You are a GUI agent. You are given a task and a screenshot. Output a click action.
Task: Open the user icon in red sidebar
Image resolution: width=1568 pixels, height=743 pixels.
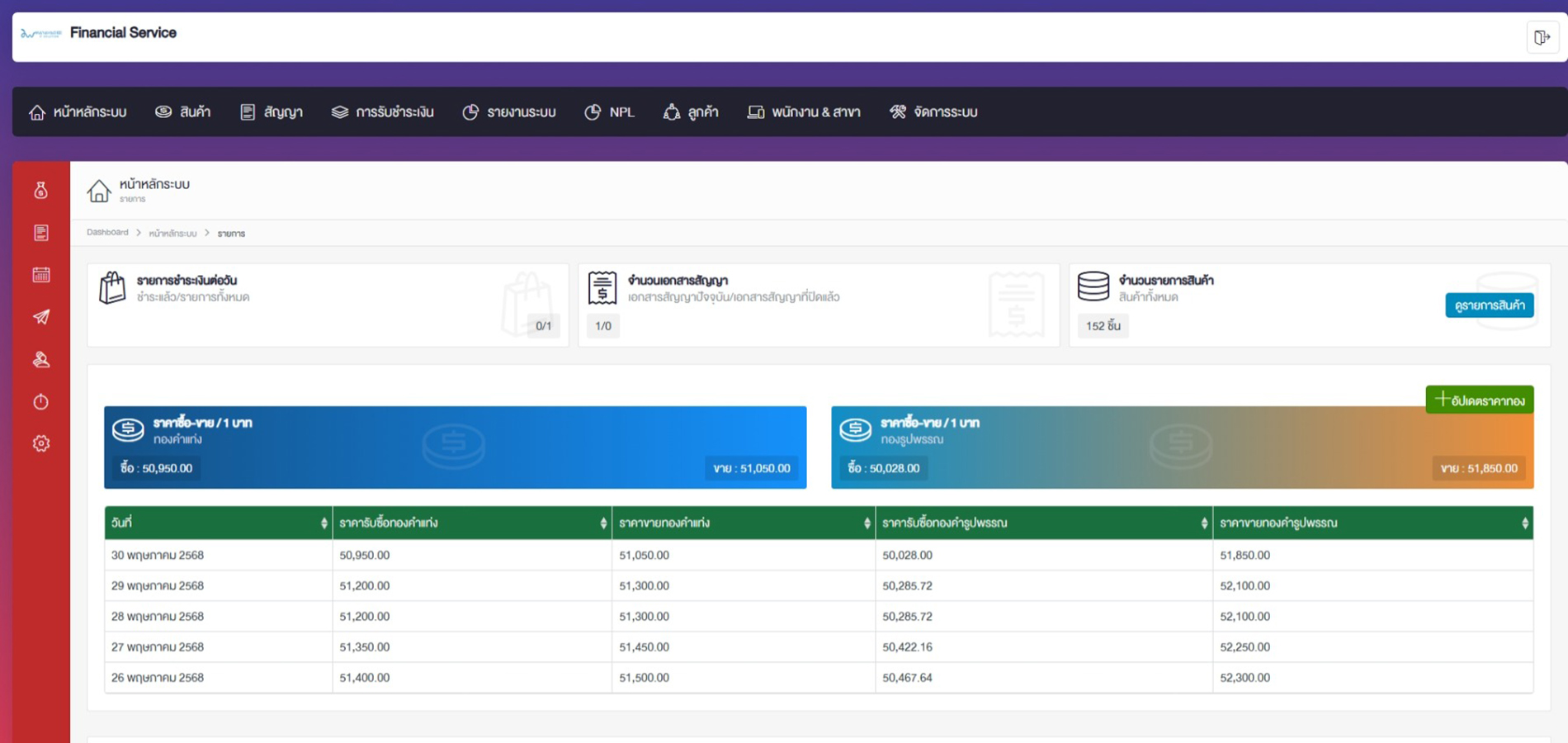(x=40, y=359)
